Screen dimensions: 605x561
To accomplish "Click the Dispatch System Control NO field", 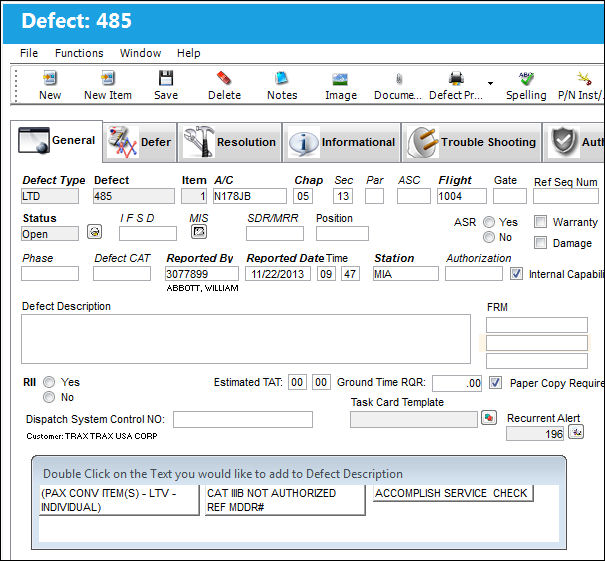I will click(243, 419).
